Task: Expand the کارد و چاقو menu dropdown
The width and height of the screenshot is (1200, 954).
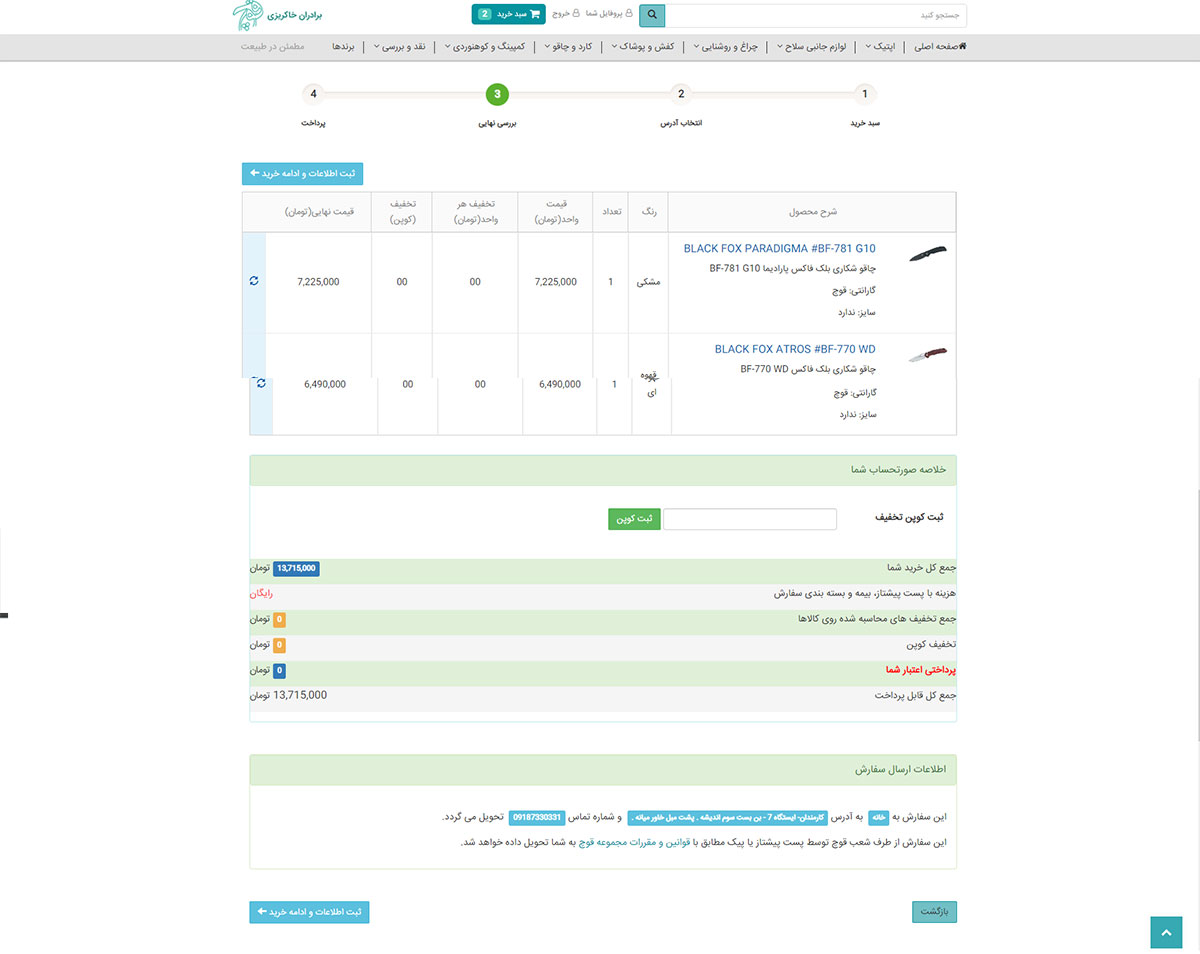Action: (x=574, y=47)
